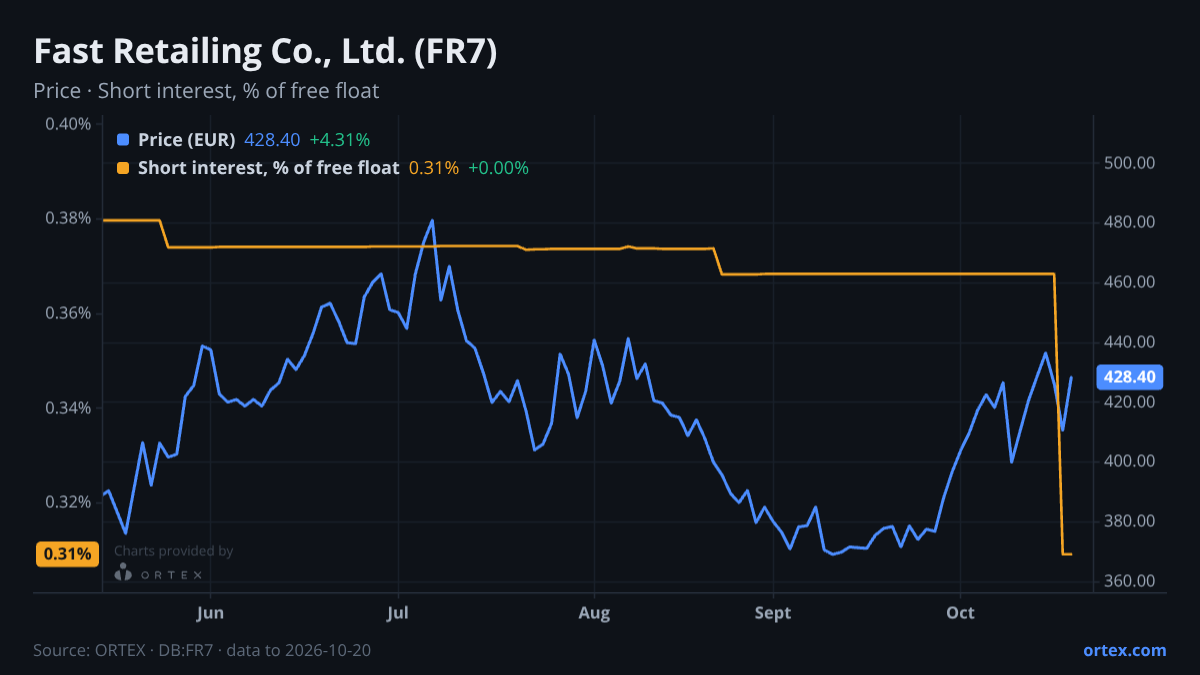Click the orange Short interest legend swatch
This screenshot has height=675, width=1200.
click(123, 168)
